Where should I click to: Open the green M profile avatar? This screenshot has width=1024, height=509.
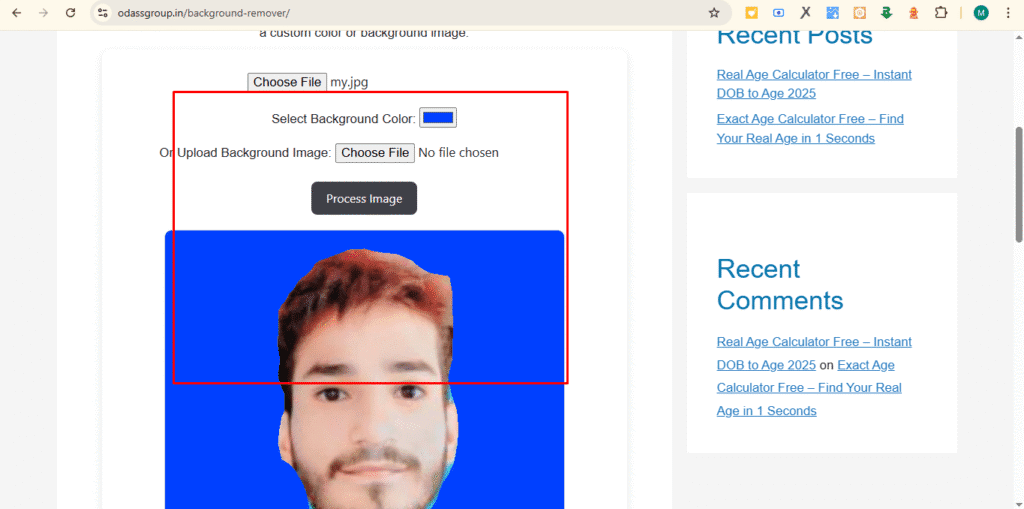[x=981, y=13]
